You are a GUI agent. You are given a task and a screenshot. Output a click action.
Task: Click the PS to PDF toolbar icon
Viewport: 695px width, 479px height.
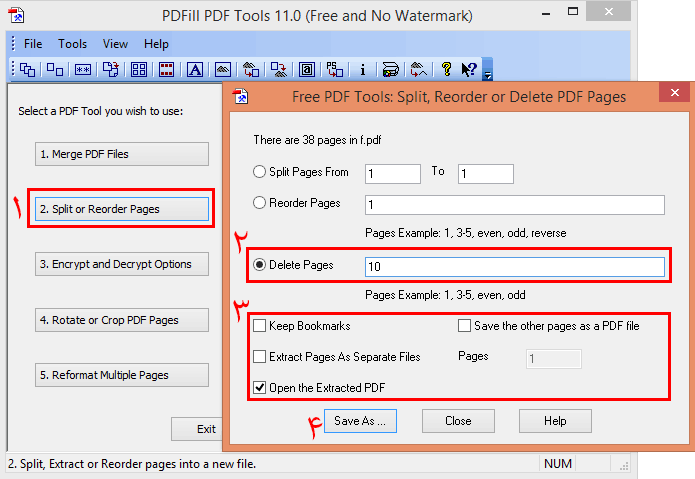pos(335,69)
